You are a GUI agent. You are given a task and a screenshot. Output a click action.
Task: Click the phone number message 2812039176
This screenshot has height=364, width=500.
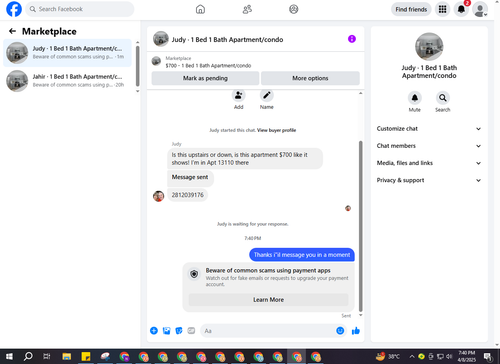tap(187, 195)
